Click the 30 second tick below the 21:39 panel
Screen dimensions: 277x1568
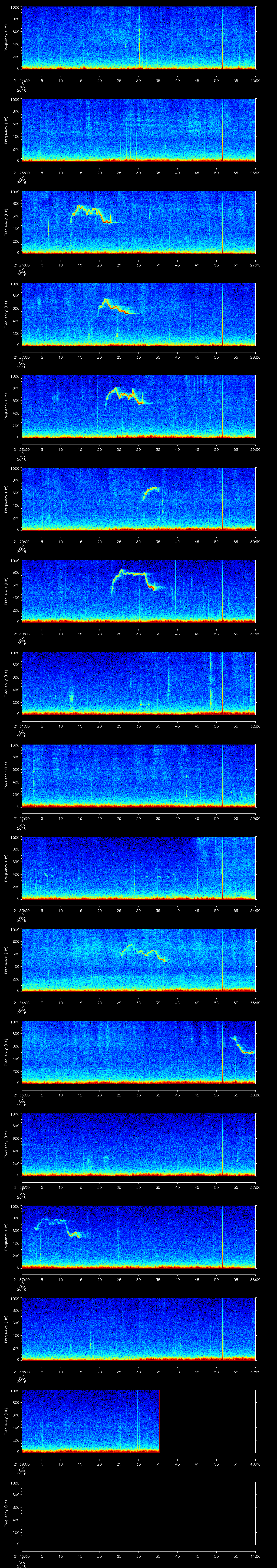[x=138, y=1463]
